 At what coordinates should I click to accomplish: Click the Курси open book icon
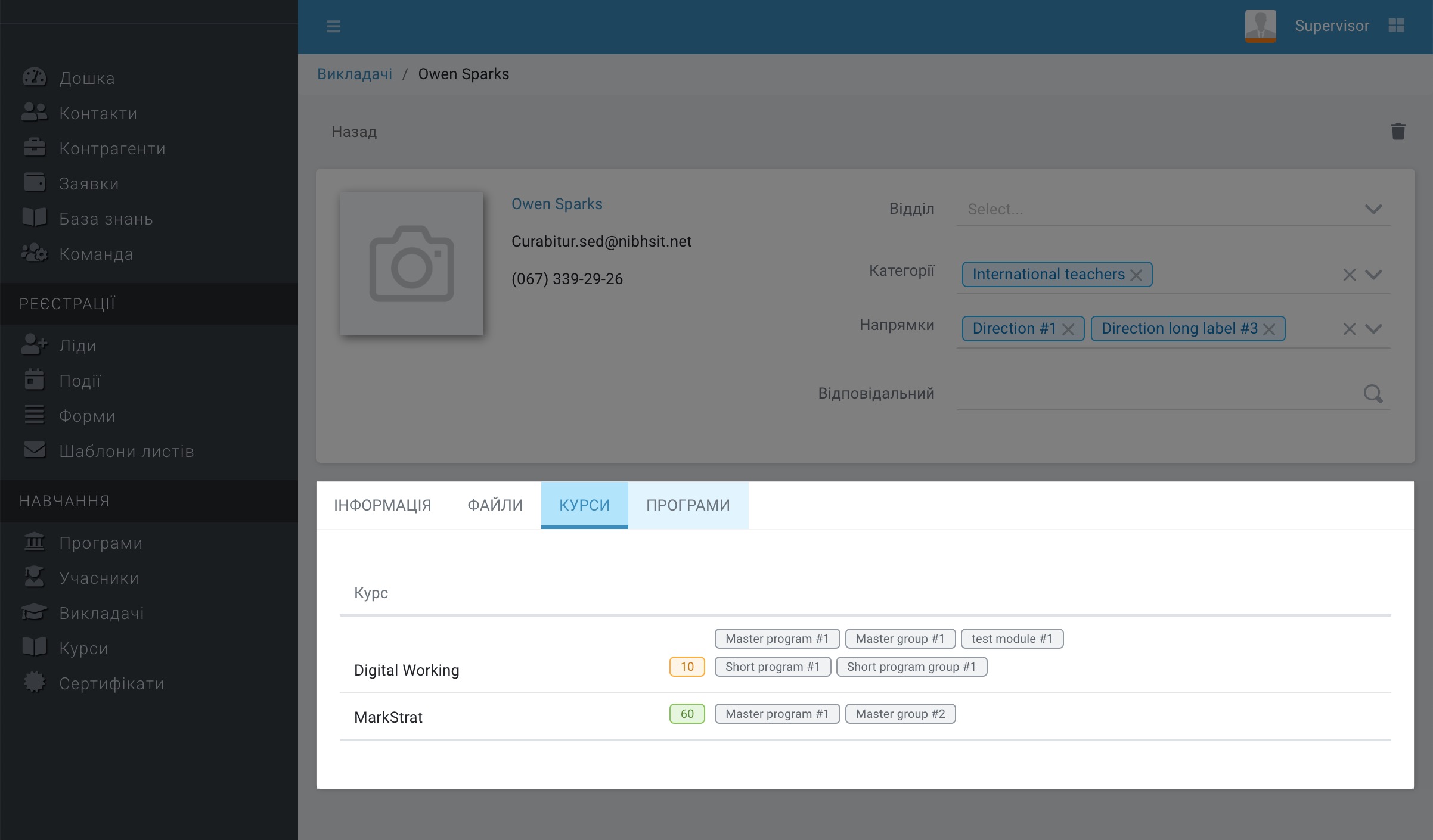click(x=35, y=648)
